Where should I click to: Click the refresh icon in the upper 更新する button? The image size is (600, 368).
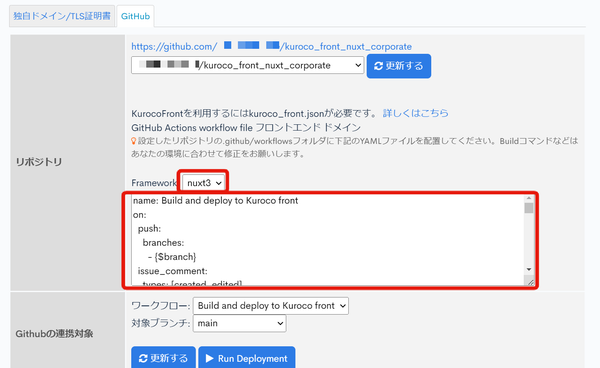coord(378,66)
